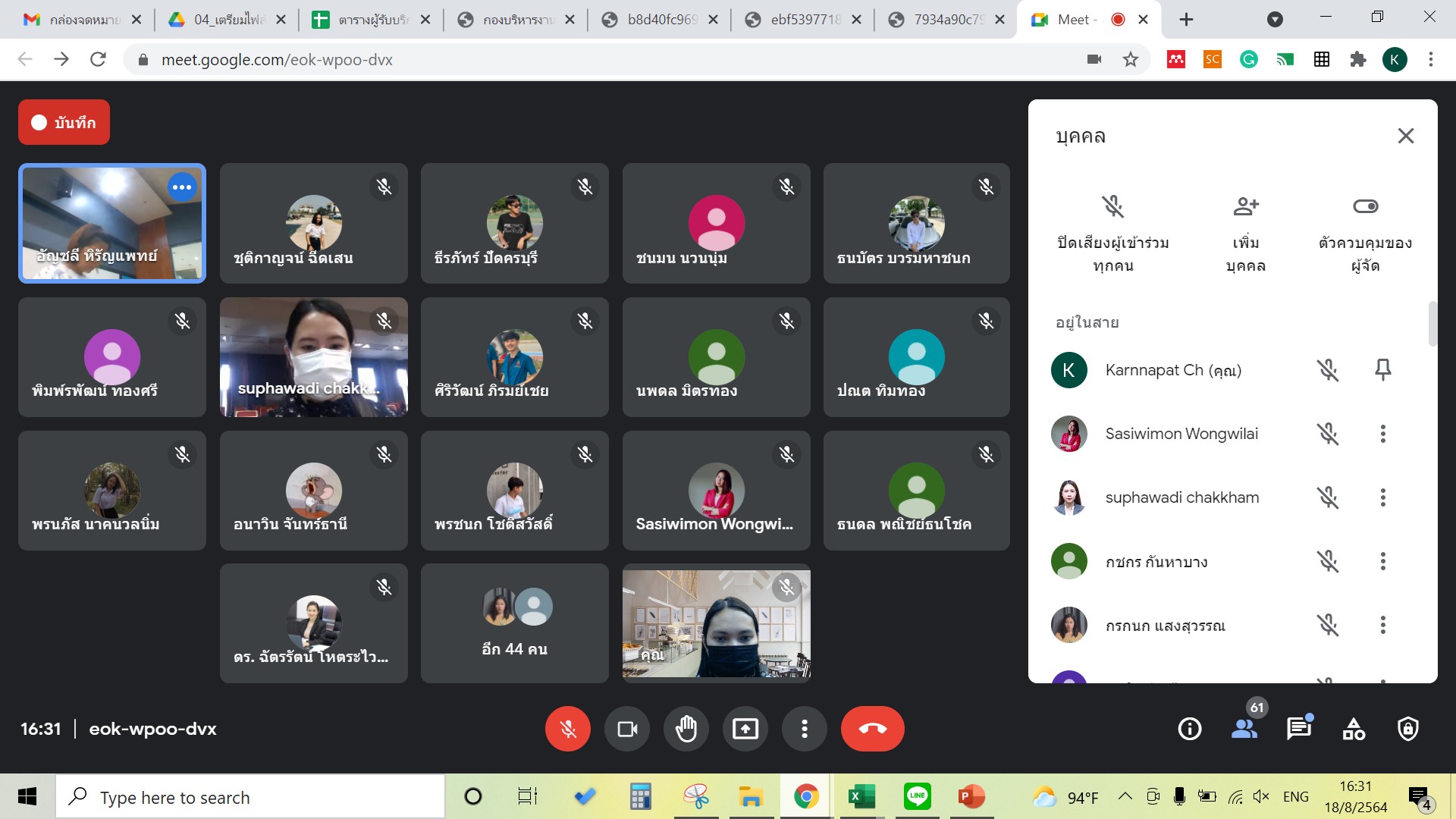Open options menu for Sasiwimon Wongwilai
This screenshot has height=819, width=1456.
click(x=1382, y=434)
